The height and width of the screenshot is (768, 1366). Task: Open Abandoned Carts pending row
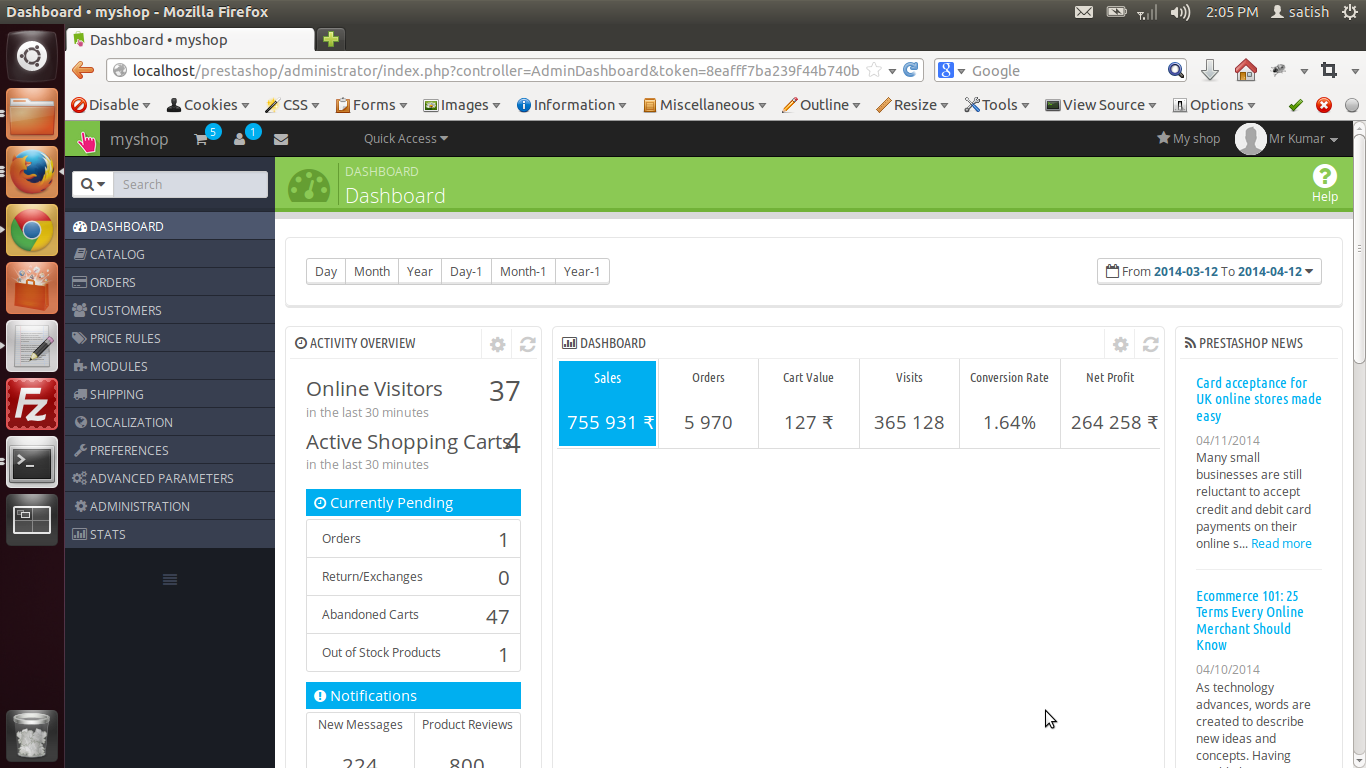[x=413, y=615]
